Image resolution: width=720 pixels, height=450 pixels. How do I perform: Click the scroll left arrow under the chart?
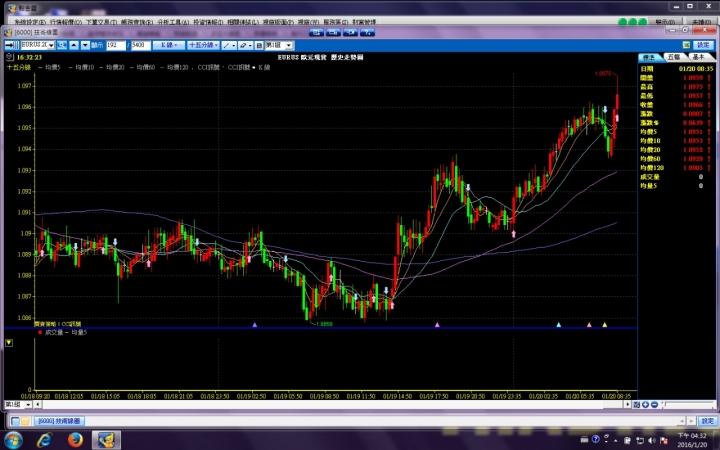pyautogui.click(x=38, y=405)
